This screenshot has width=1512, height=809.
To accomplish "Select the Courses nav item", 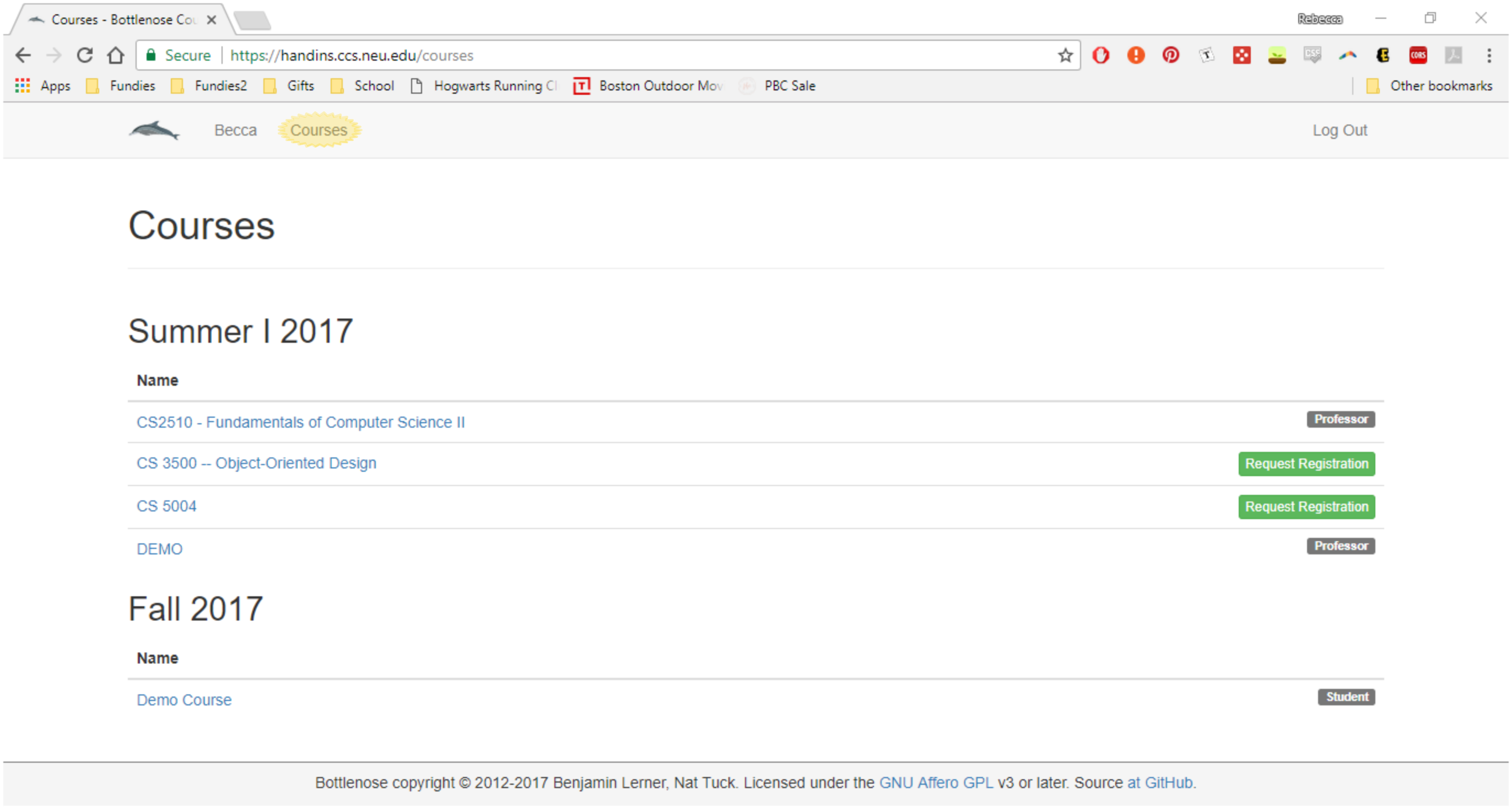I will click(318, 130).
